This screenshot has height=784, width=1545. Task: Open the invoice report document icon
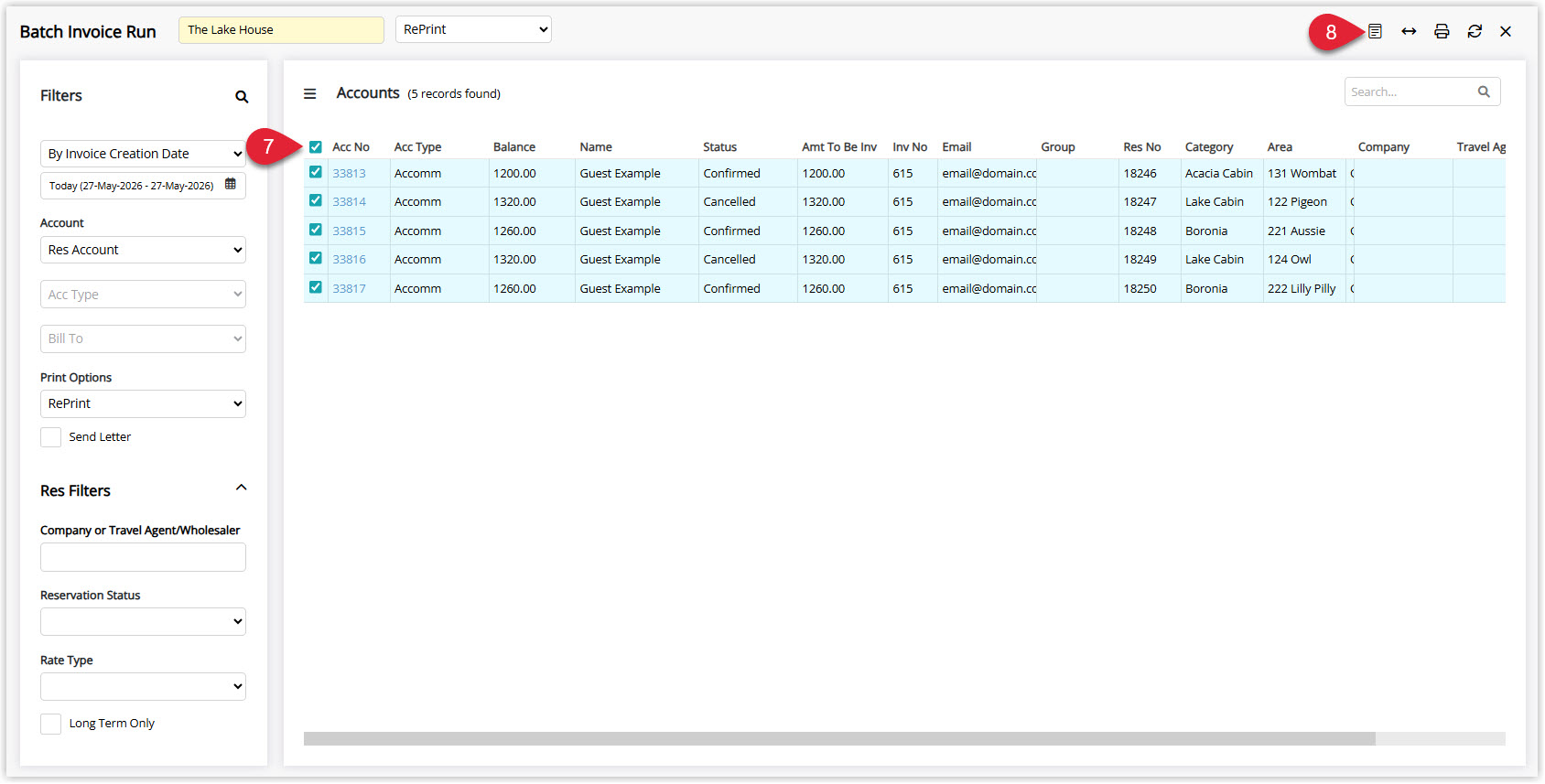coord(1375,31)
